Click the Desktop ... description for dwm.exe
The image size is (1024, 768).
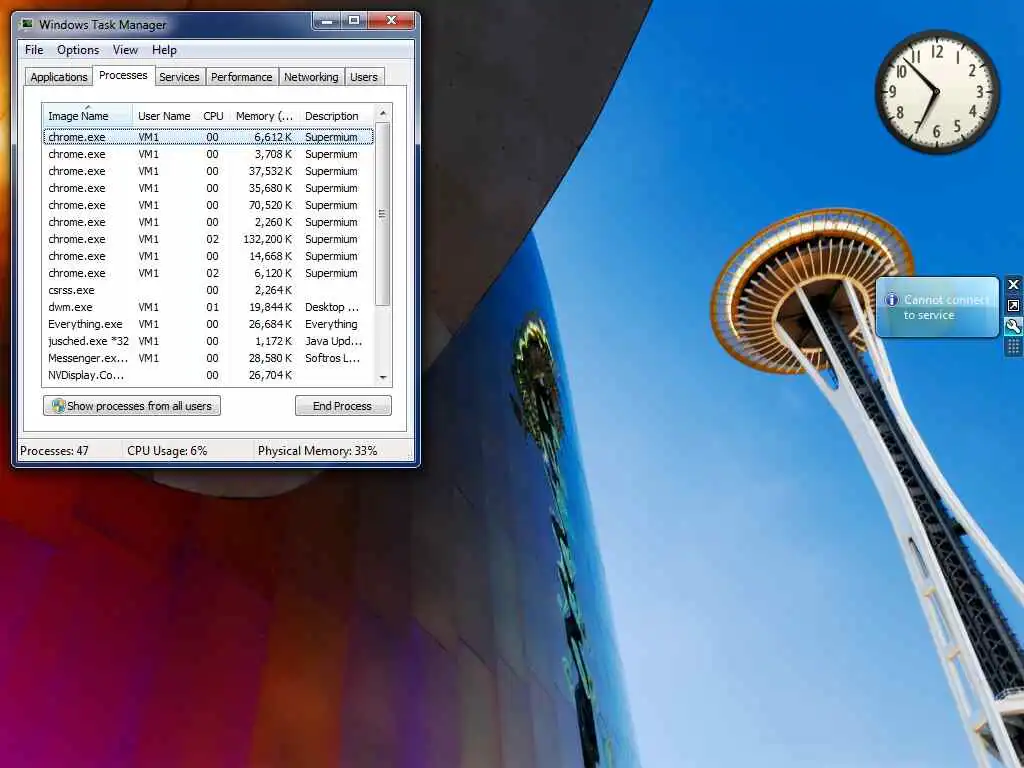pos(332,307)
